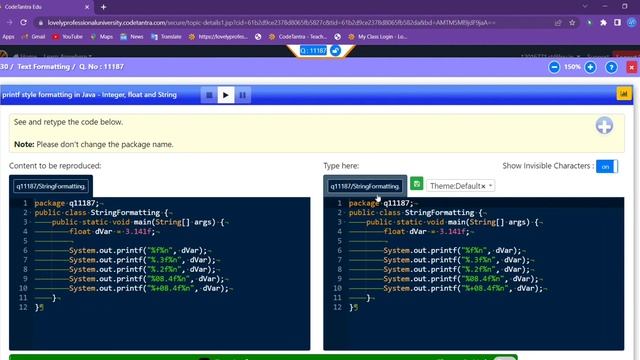The image size is (640, 360).
Task: Toggle Show Invisible Characters switch
Action: (x=607, y=167)
